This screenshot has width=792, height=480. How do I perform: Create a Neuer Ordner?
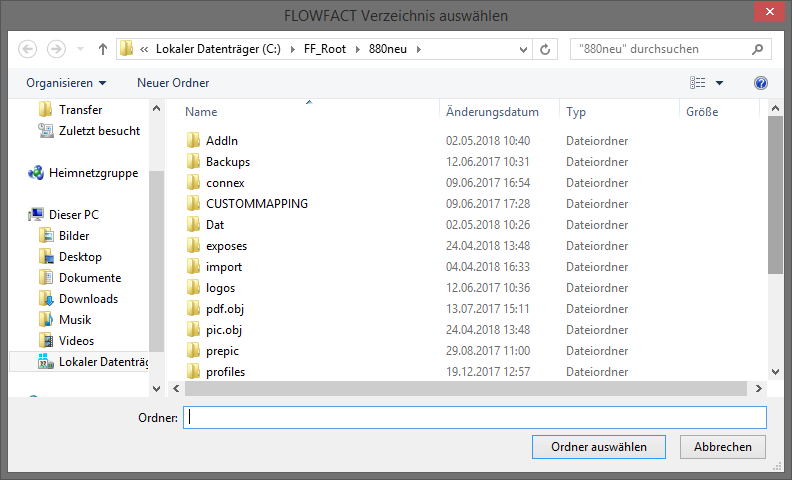[173, 83]
